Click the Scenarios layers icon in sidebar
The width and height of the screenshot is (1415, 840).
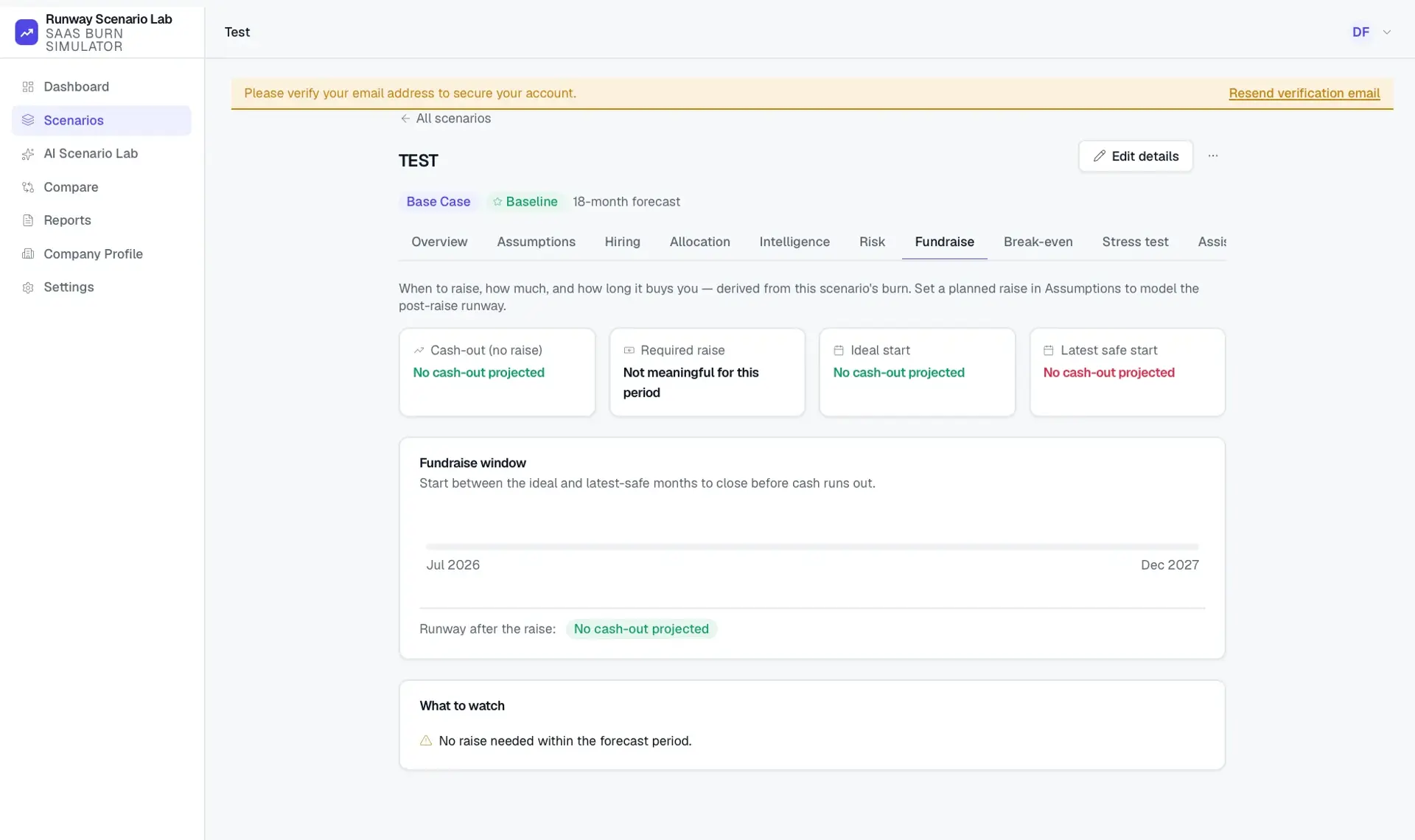tap(28, 120)
